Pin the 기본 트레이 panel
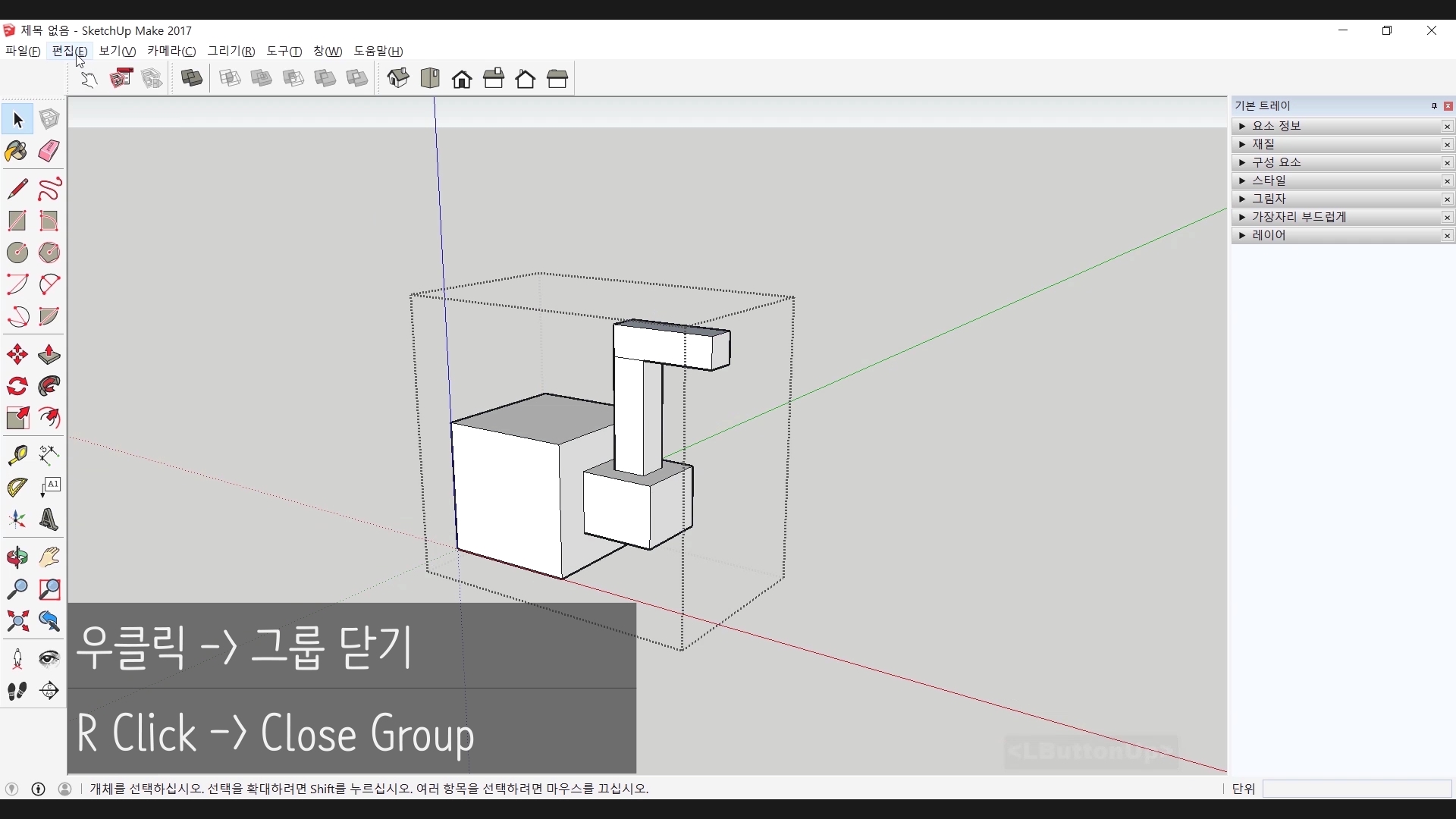The width and height of the screenshot is (1456, 819). click(x=1434, y=106)
